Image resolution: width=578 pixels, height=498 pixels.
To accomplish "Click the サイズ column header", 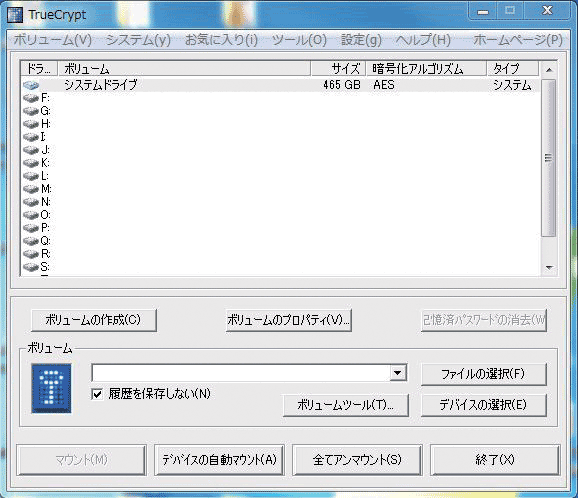I will [338, 69].
